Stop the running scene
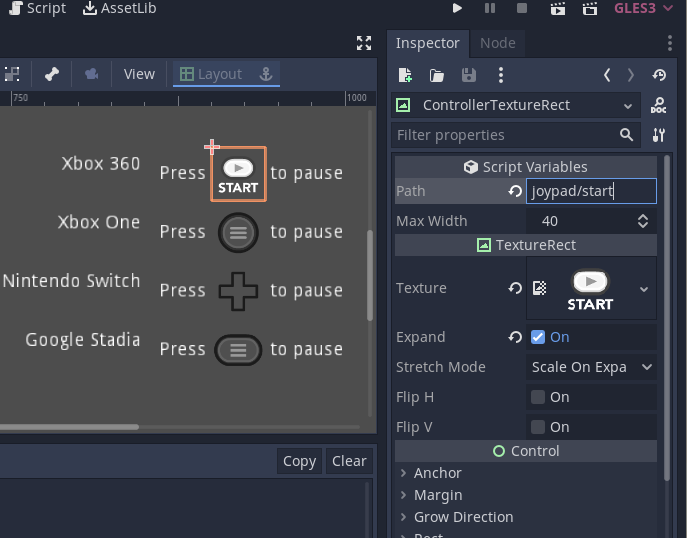 (522, 8)
